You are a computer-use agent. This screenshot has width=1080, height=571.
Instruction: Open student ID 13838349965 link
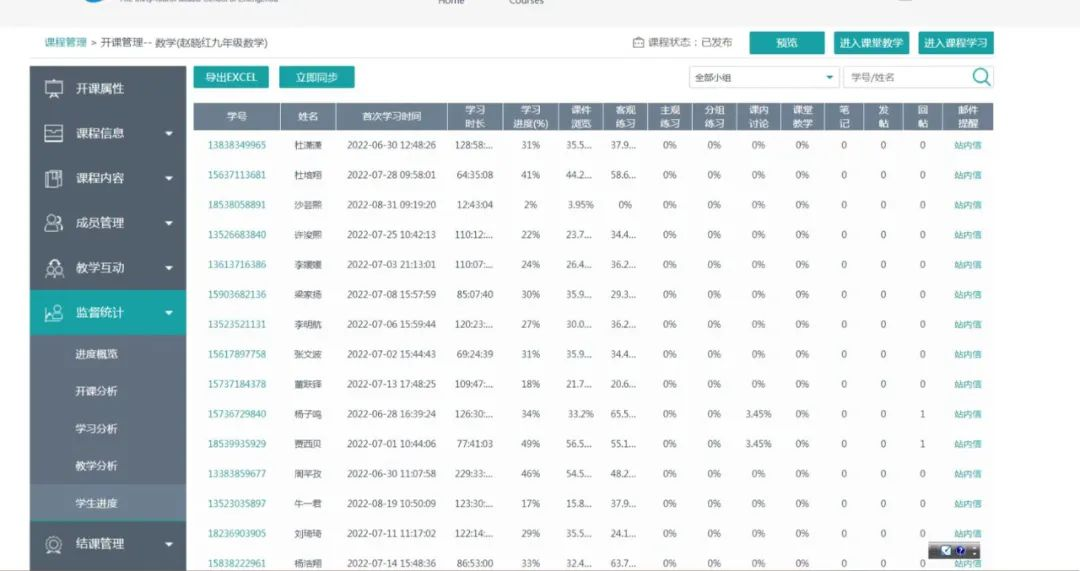tap(237, 145)
